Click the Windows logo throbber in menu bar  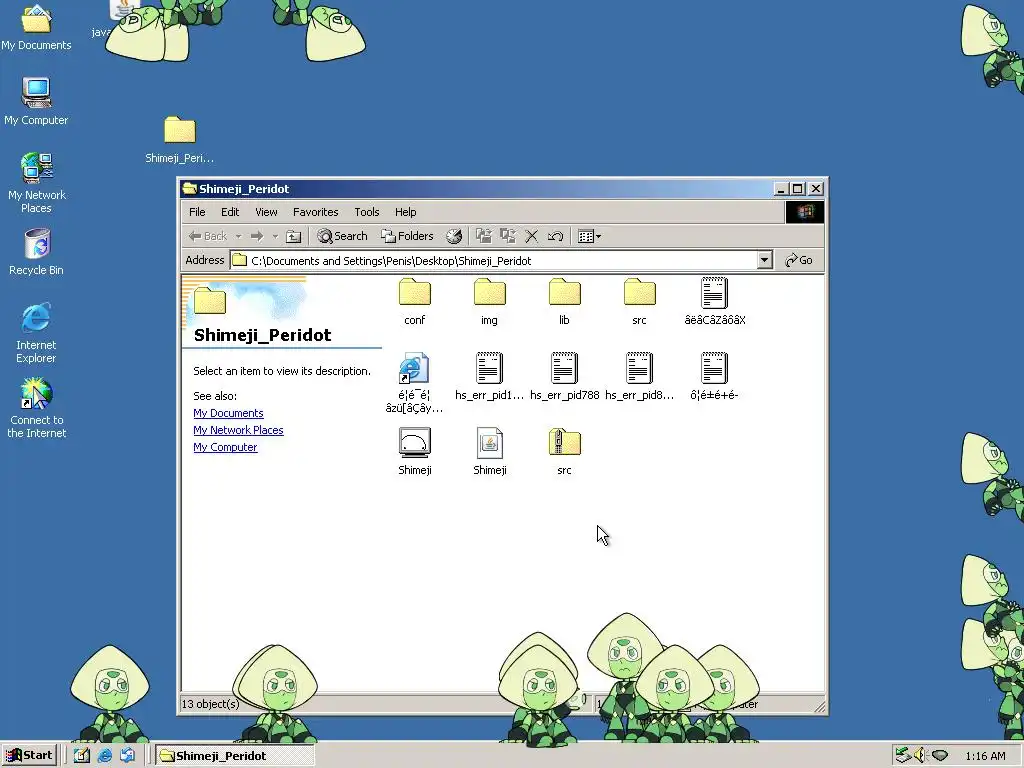pyautogui.click(x=805, y=212)
